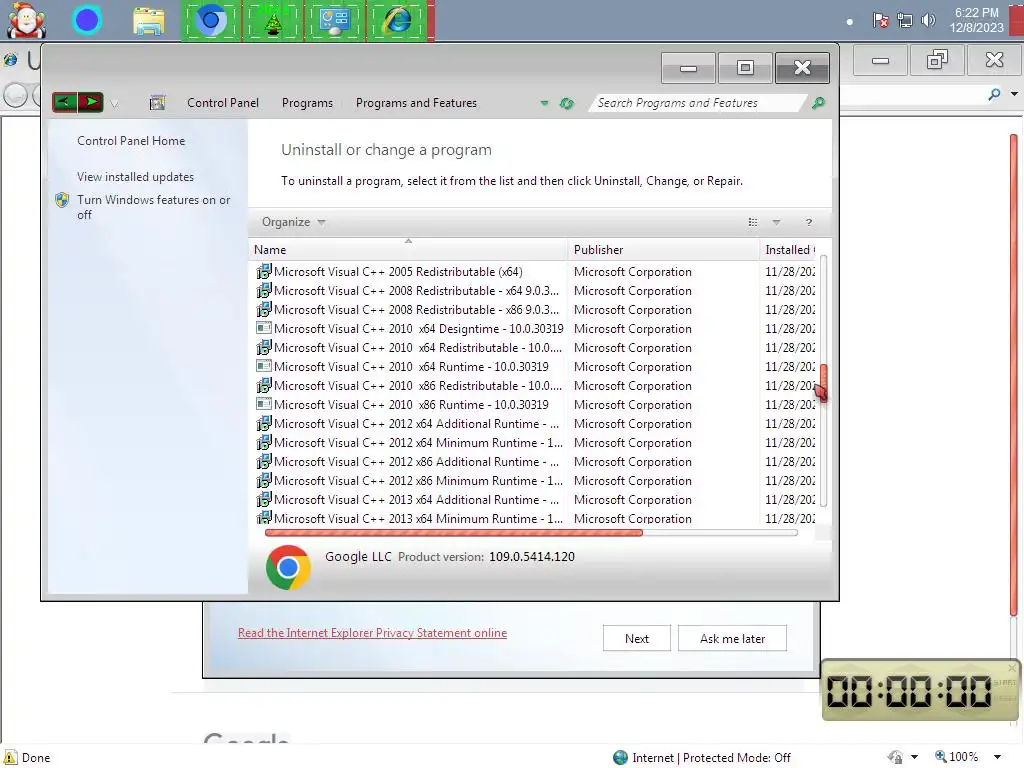The height and width of the screenshot is (768, 1024).
Task: Click the IE status bar warning icon
Action: (x=10, y=757)
